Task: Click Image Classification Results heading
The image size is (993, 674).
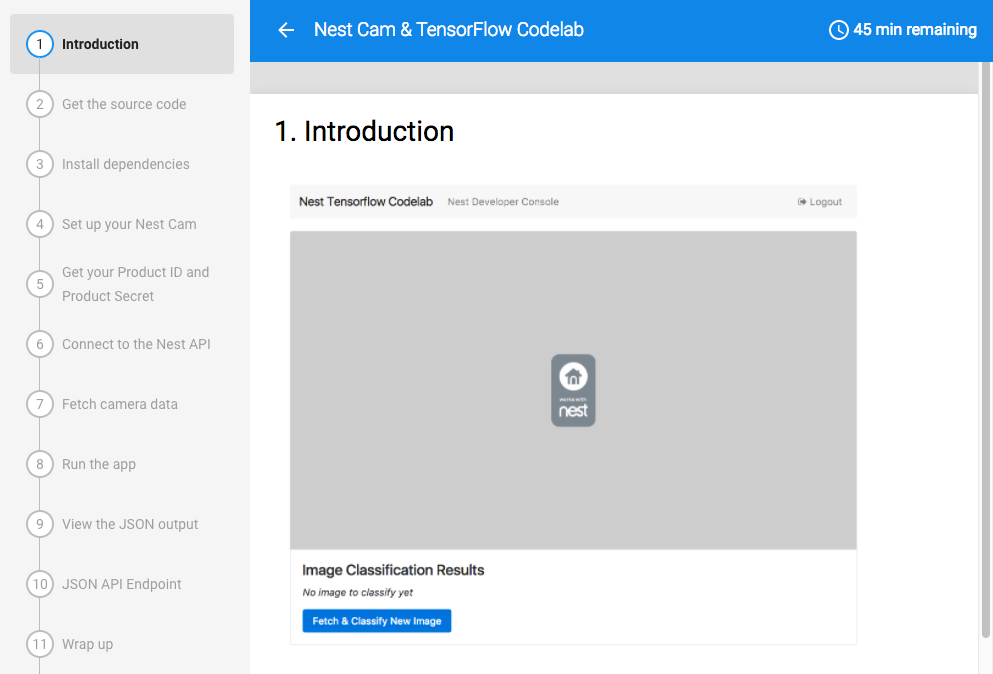Action: click(x=393, y=570)
